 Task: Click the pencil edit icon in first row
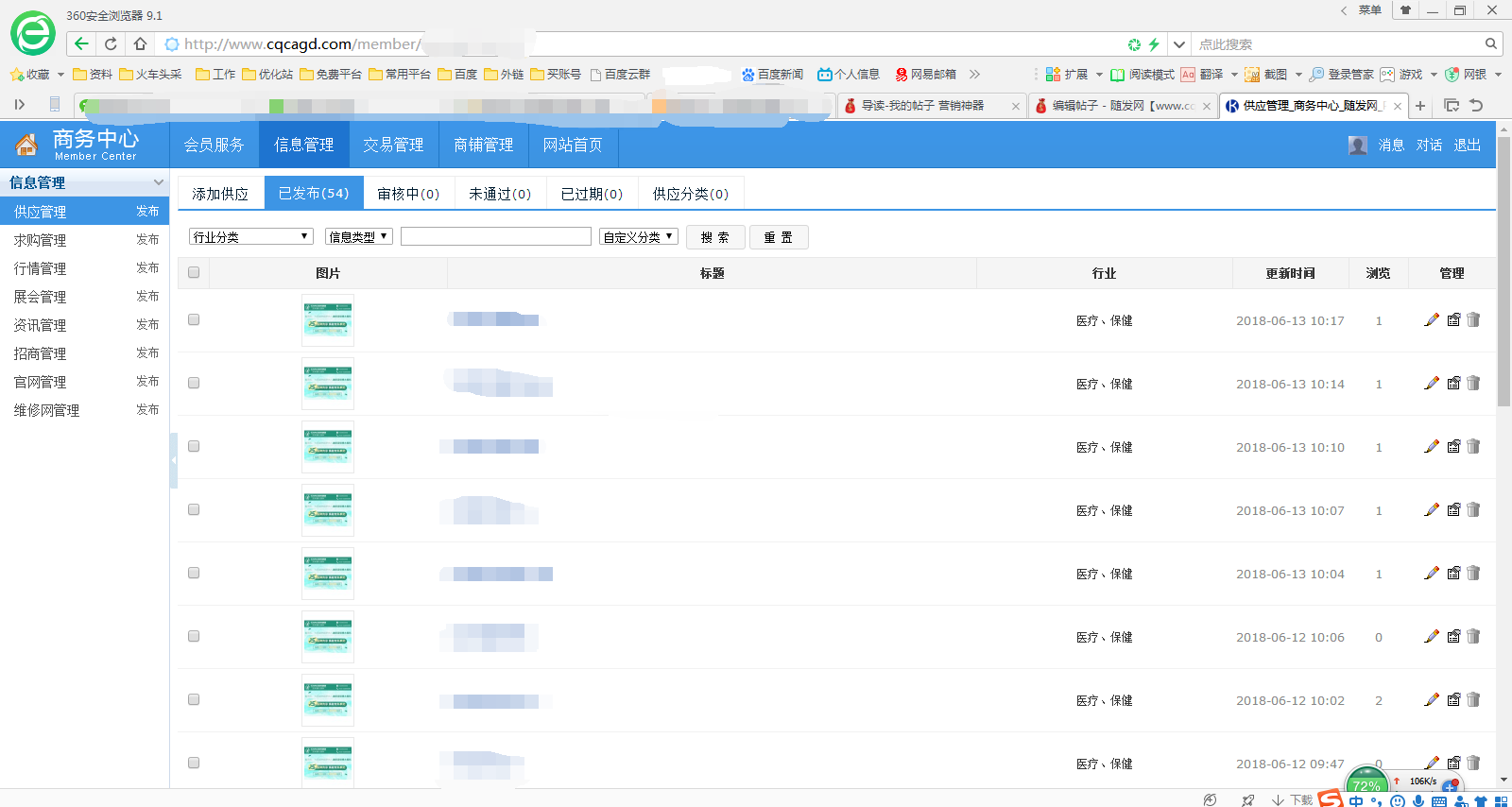point(1432,320)
